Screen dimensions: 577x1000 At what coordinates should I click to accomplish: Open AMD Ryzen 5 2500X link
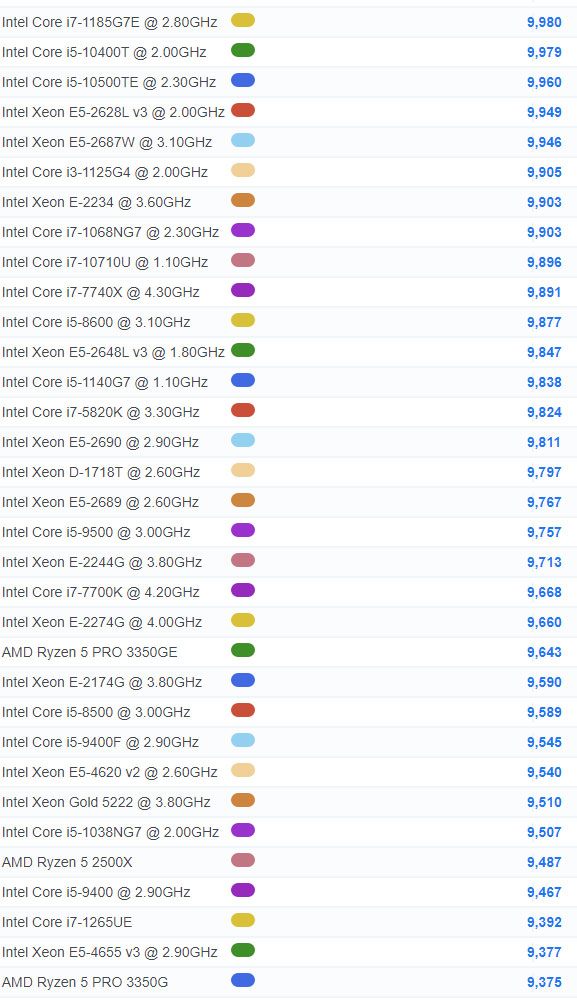pyautogui.click(x=67, y=862)
